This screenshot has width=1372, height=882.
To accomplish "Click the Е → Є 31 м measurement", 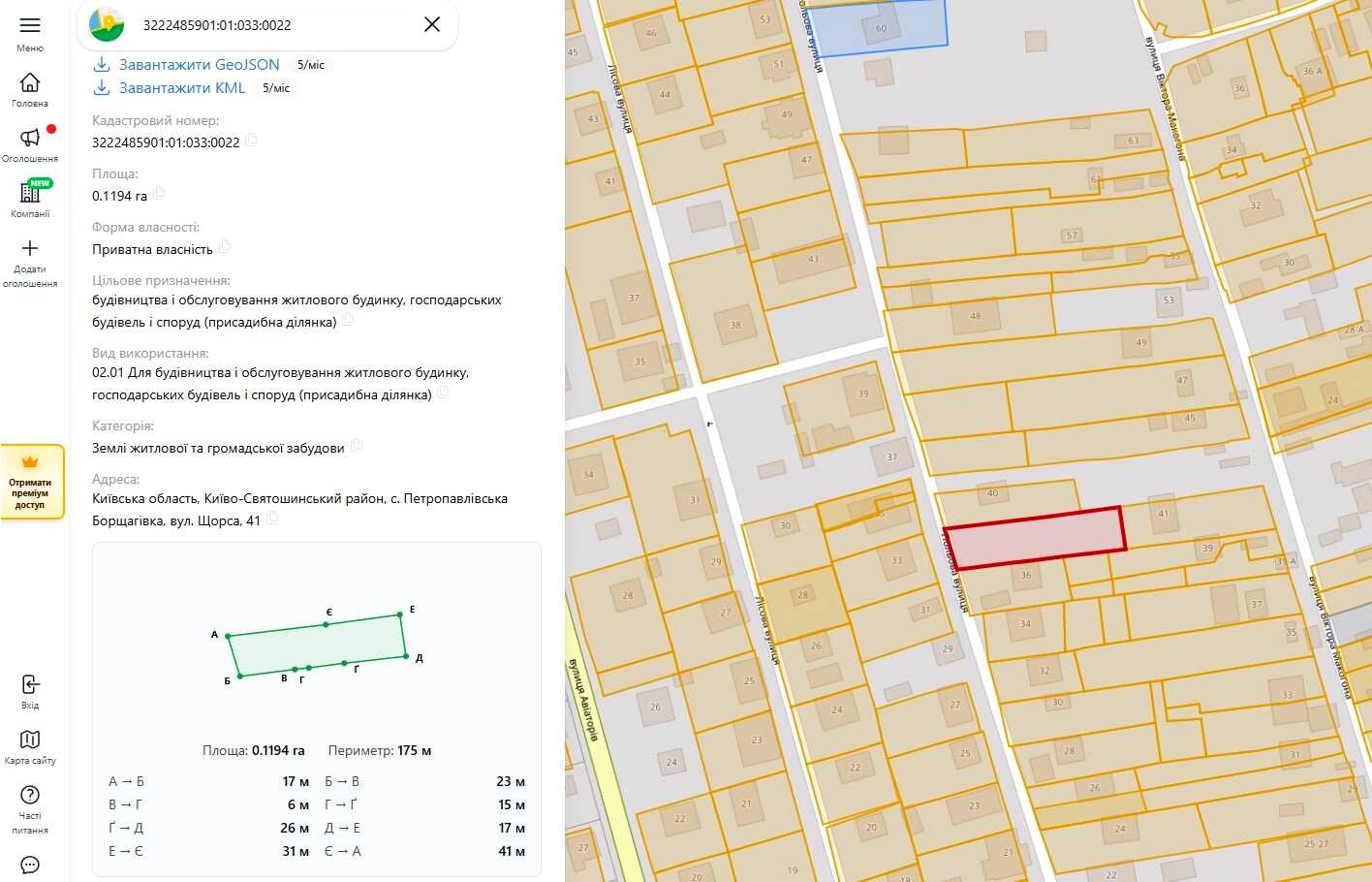I will pos(209,851).
